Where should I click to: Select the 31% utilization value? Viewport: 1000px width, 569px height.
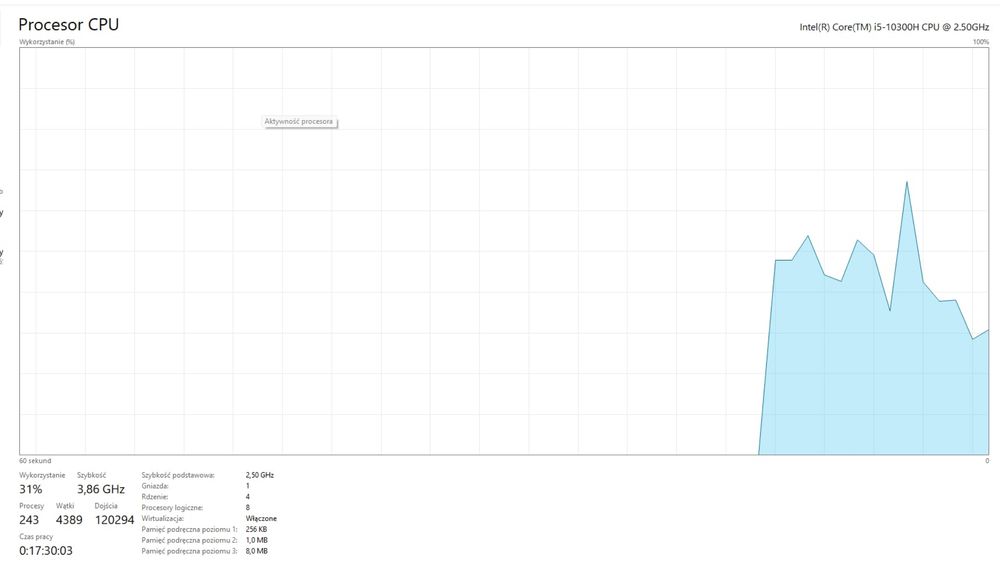coord(31,489)
